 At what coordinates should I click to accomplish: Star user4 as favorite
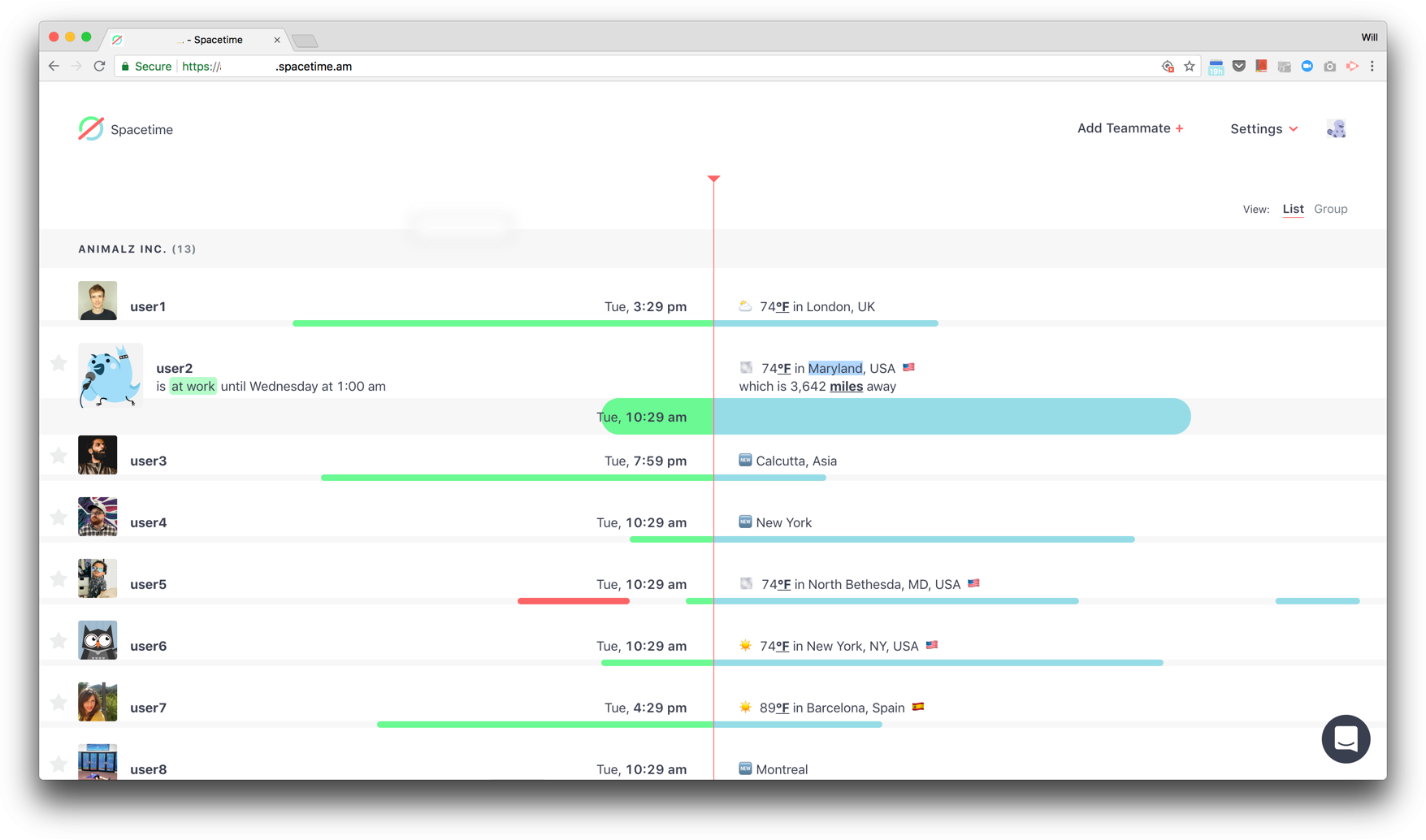click(59, 517)
